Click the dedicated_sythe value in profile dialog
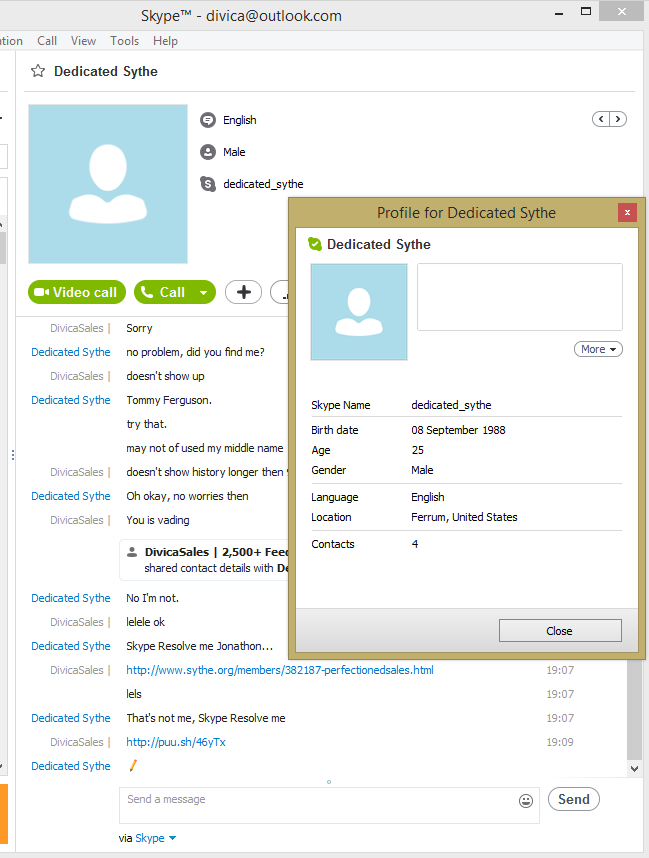This screenshot has height=858, width=649. pyautogui.click(x=451, y=405)
